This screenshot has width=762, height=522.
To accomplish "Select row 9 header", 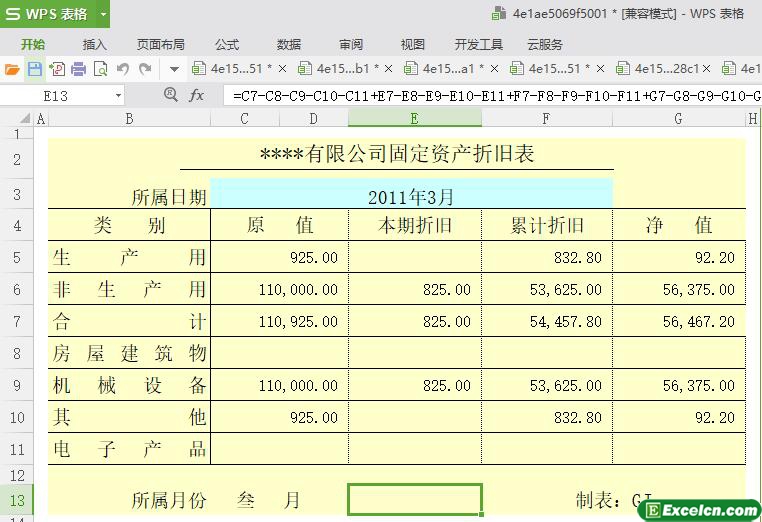I will 17,385.
